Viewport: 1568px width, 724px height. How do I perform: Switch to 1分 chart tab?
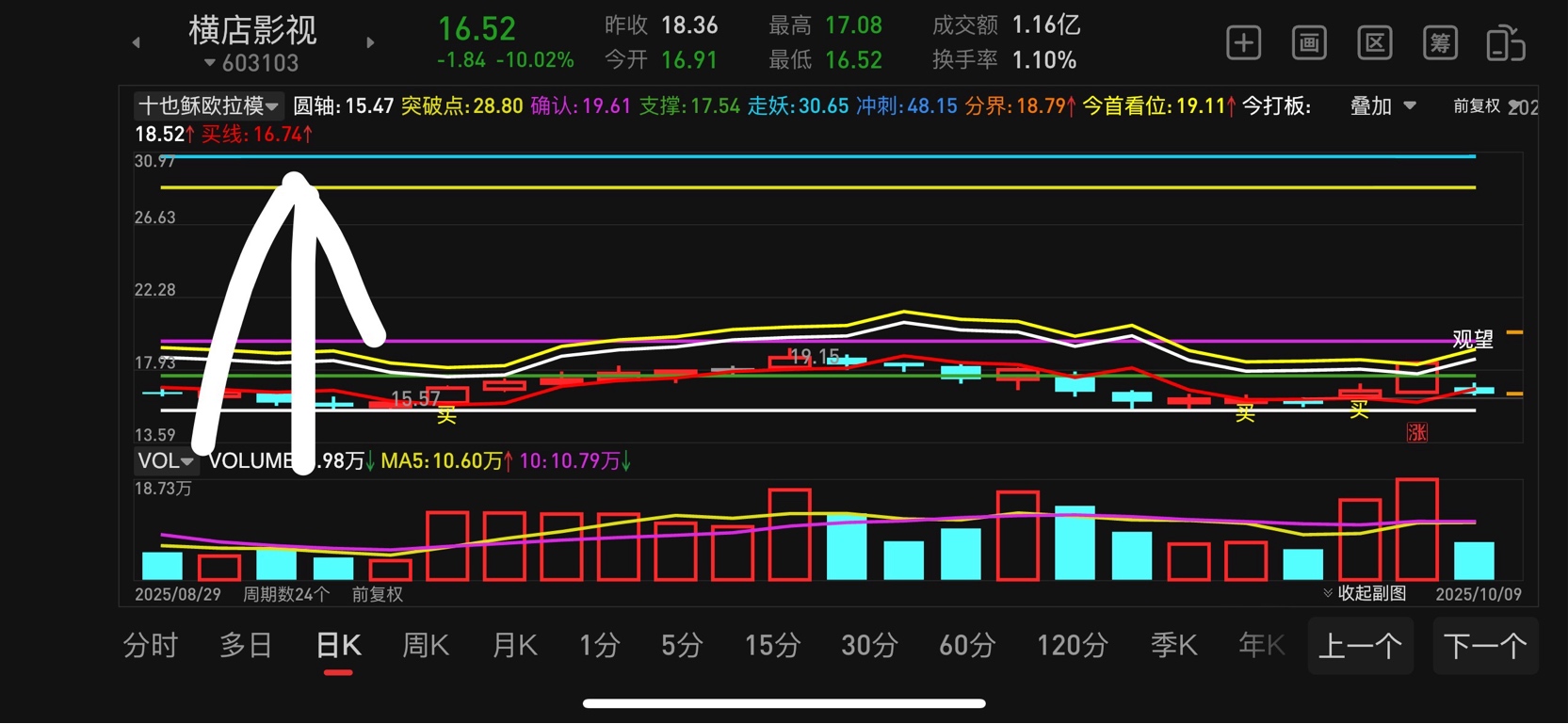coord(599,646)
